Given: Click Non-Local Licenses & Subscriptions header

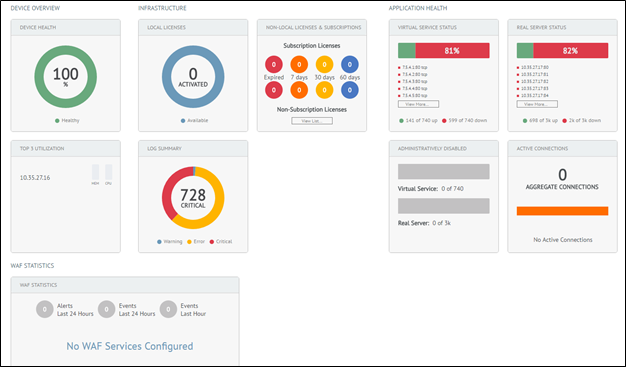Looking at the screenshot, I should tap(312, 28).
